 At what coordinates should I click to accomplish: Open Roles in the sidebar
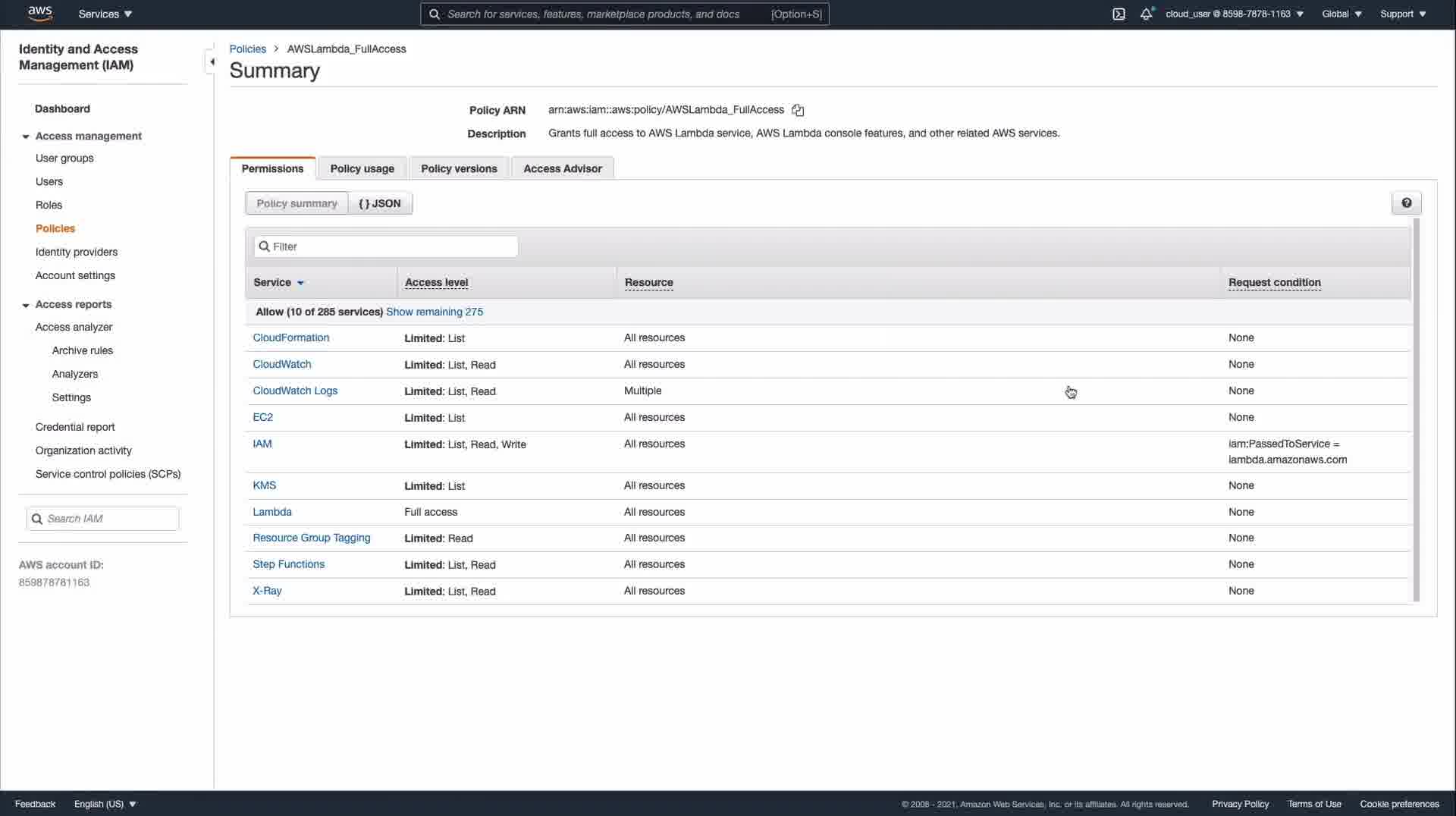pos(49,206)
